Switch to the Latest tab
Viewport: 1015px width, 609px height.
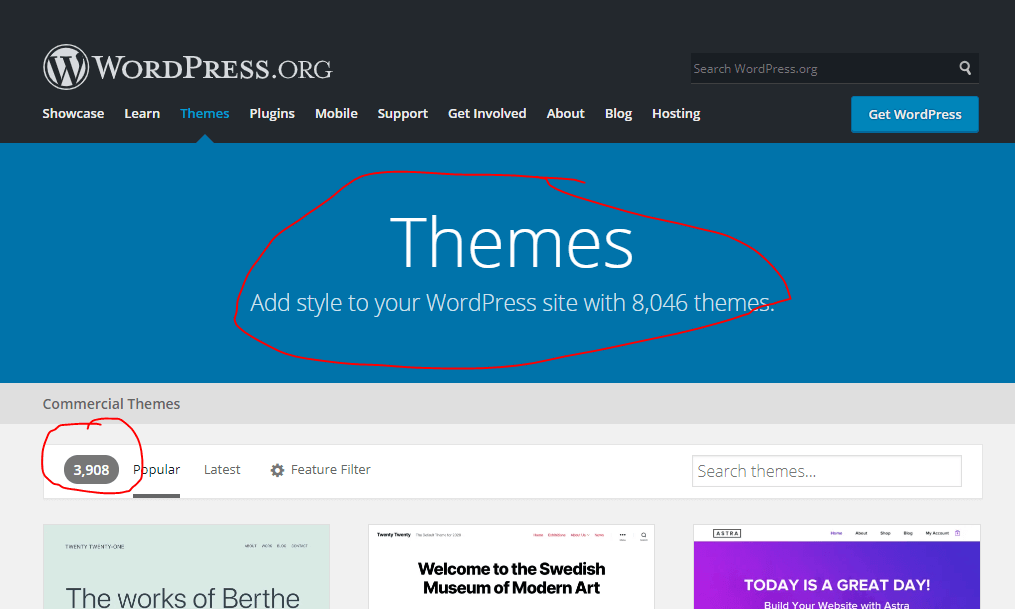[x=221, y=469]
